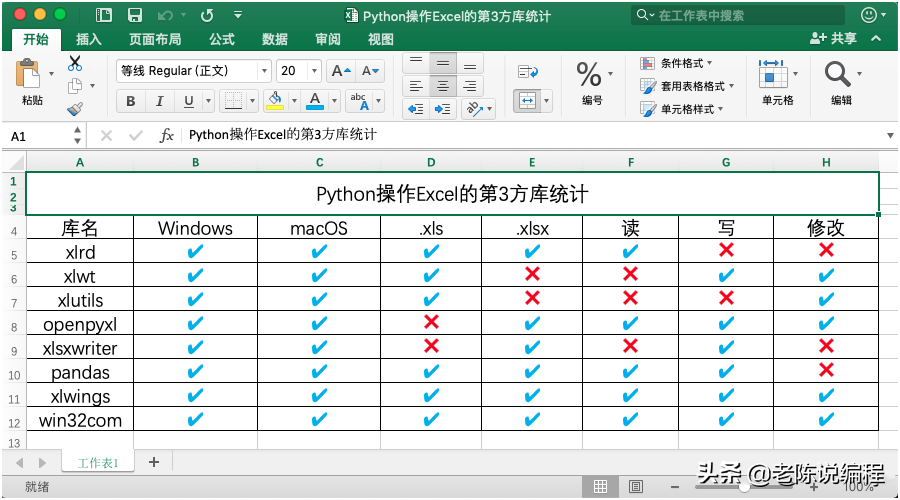Toggle align text left

(416, 87)
